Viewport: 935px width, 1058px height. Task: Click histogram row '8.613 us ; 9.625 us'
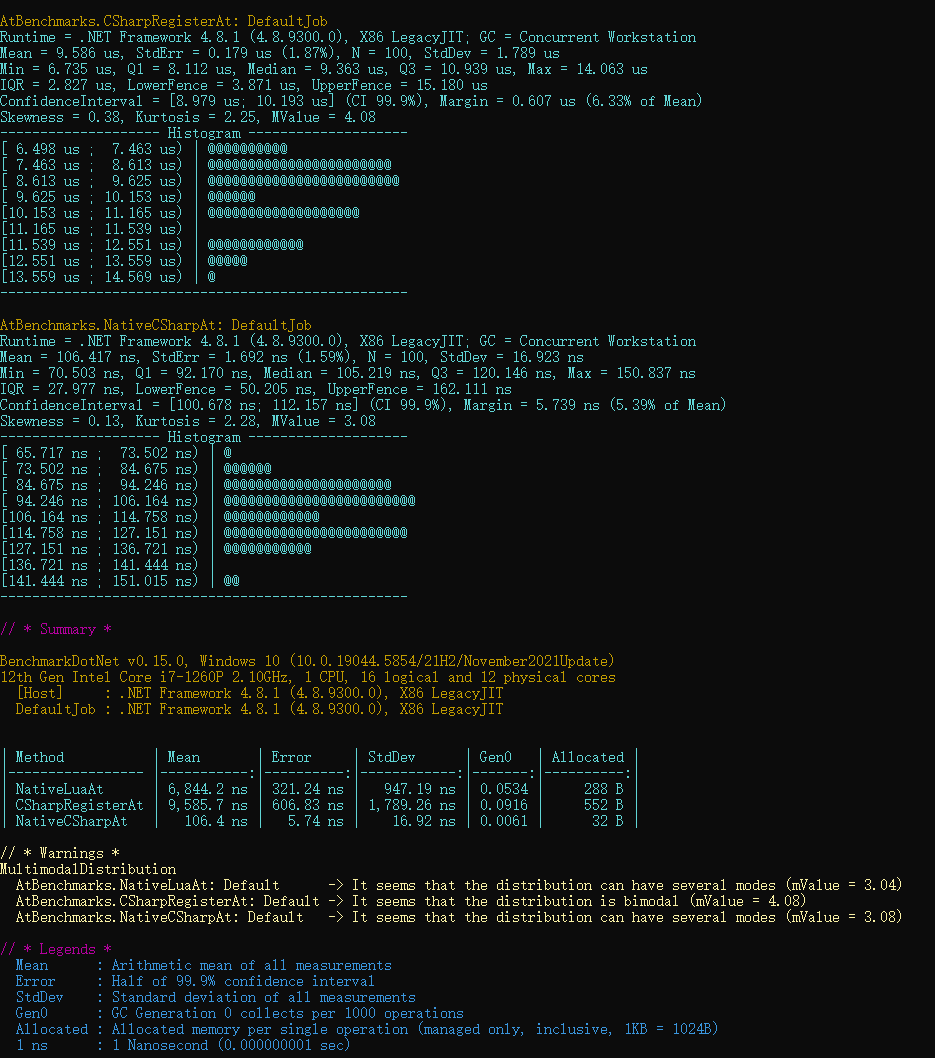point(200,182)
